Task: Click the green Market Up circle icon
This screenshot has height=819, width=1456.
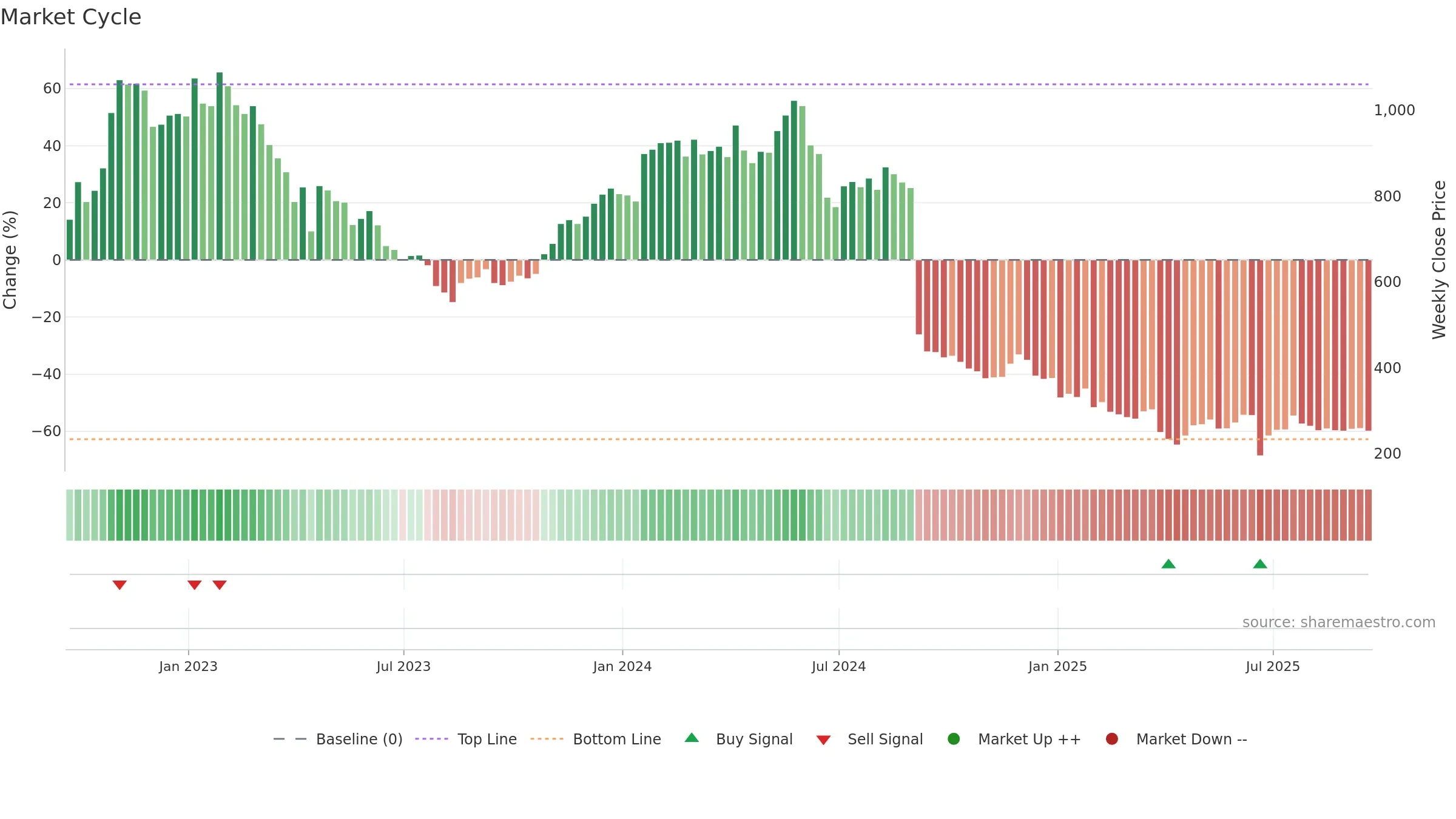Action: coord(954,739)
